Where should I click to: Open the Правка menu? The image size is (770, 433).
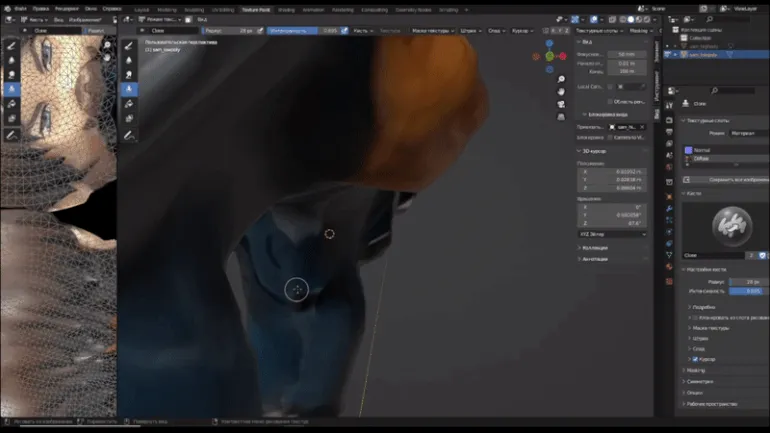[41, 9]
